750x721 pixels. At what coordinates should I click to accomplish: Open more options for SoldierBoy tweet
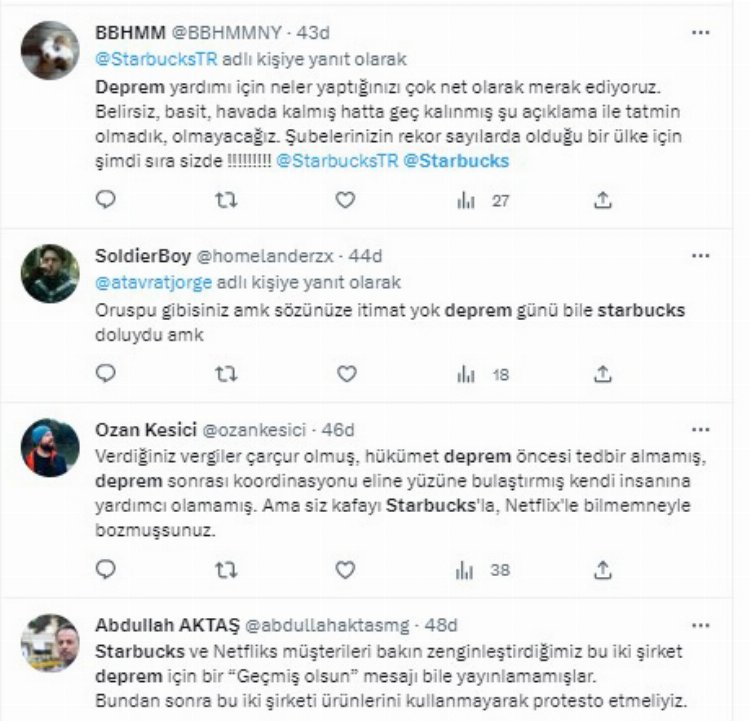tap(701, 256)
